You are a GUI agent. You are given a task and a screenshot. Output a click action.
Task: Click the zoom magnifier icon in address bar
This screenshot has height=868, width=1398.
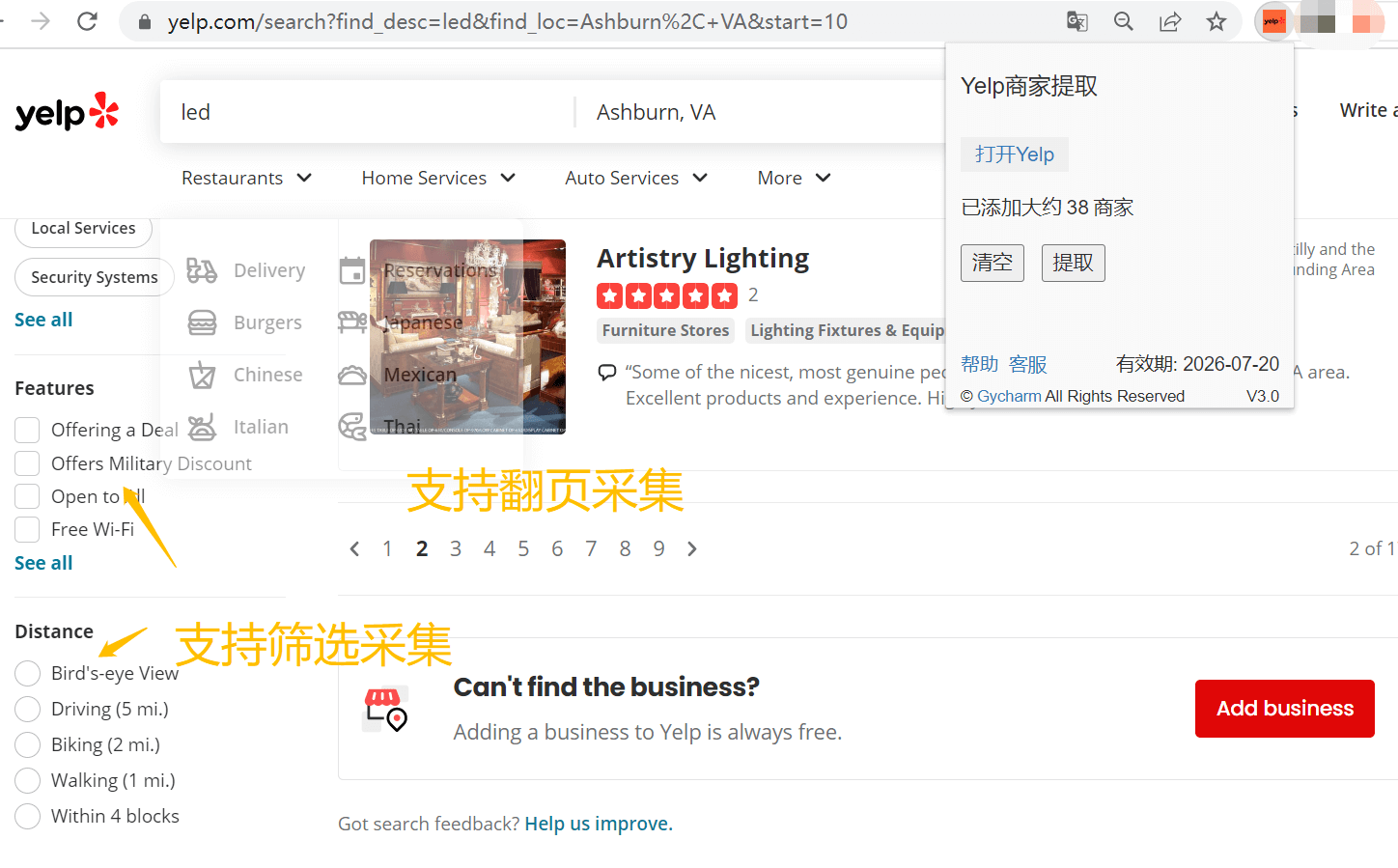click(x=1124, y=21)
